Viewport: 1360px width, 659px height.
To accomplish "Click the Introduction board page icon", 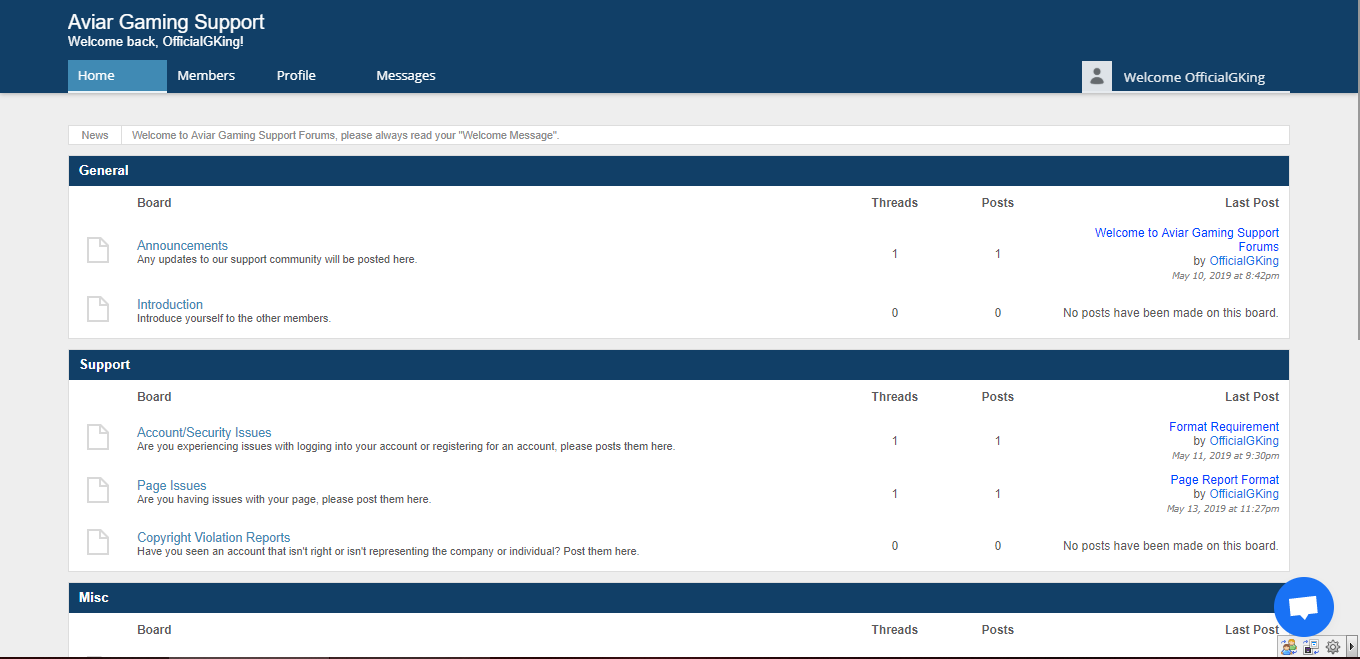I will pos(98,309).
